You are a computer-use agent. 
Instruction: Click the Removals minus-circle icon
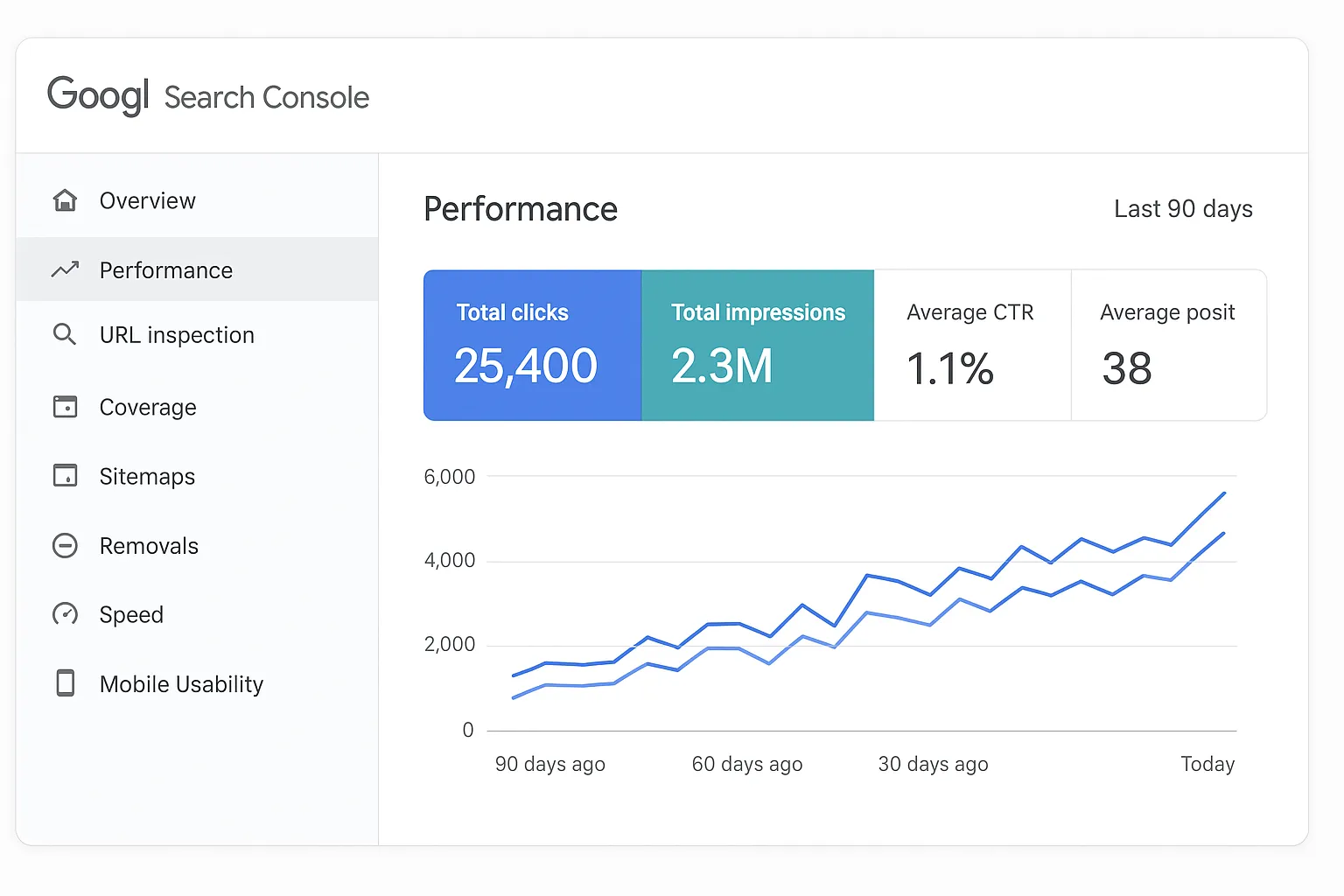pyautogui.click(x=65, y=545)
